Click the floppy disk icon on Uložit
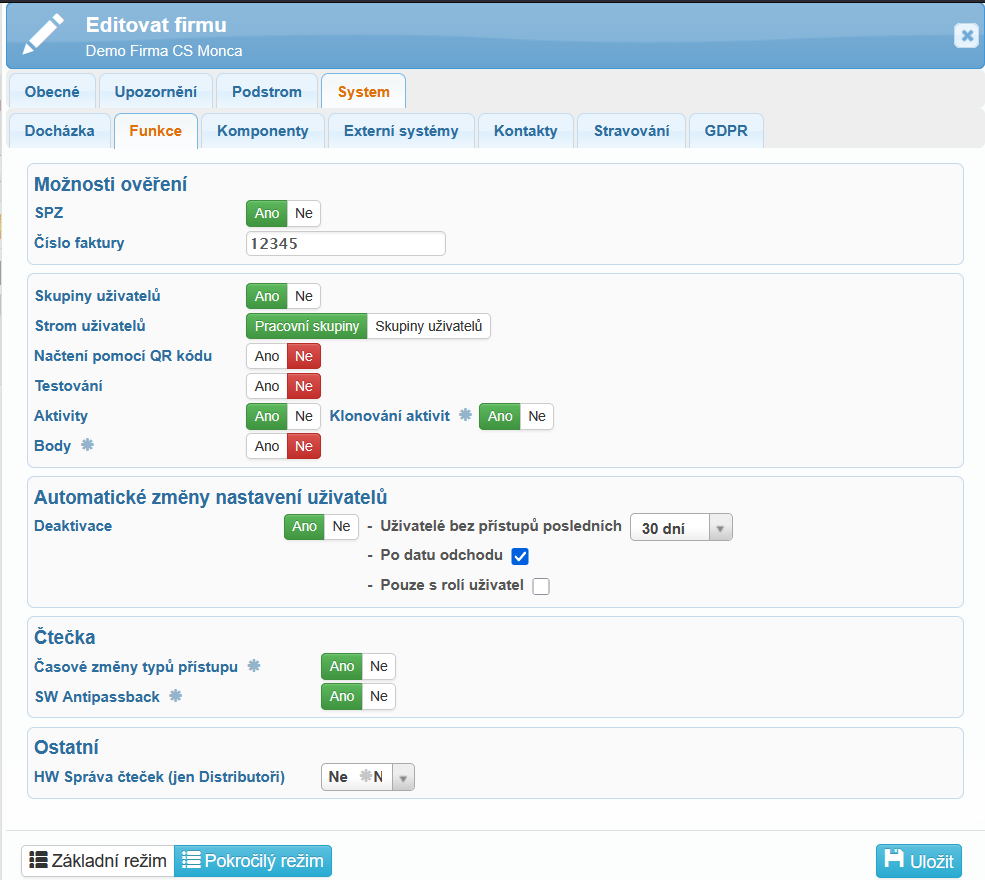The image size is (985, 880). [x=894, y=860]
